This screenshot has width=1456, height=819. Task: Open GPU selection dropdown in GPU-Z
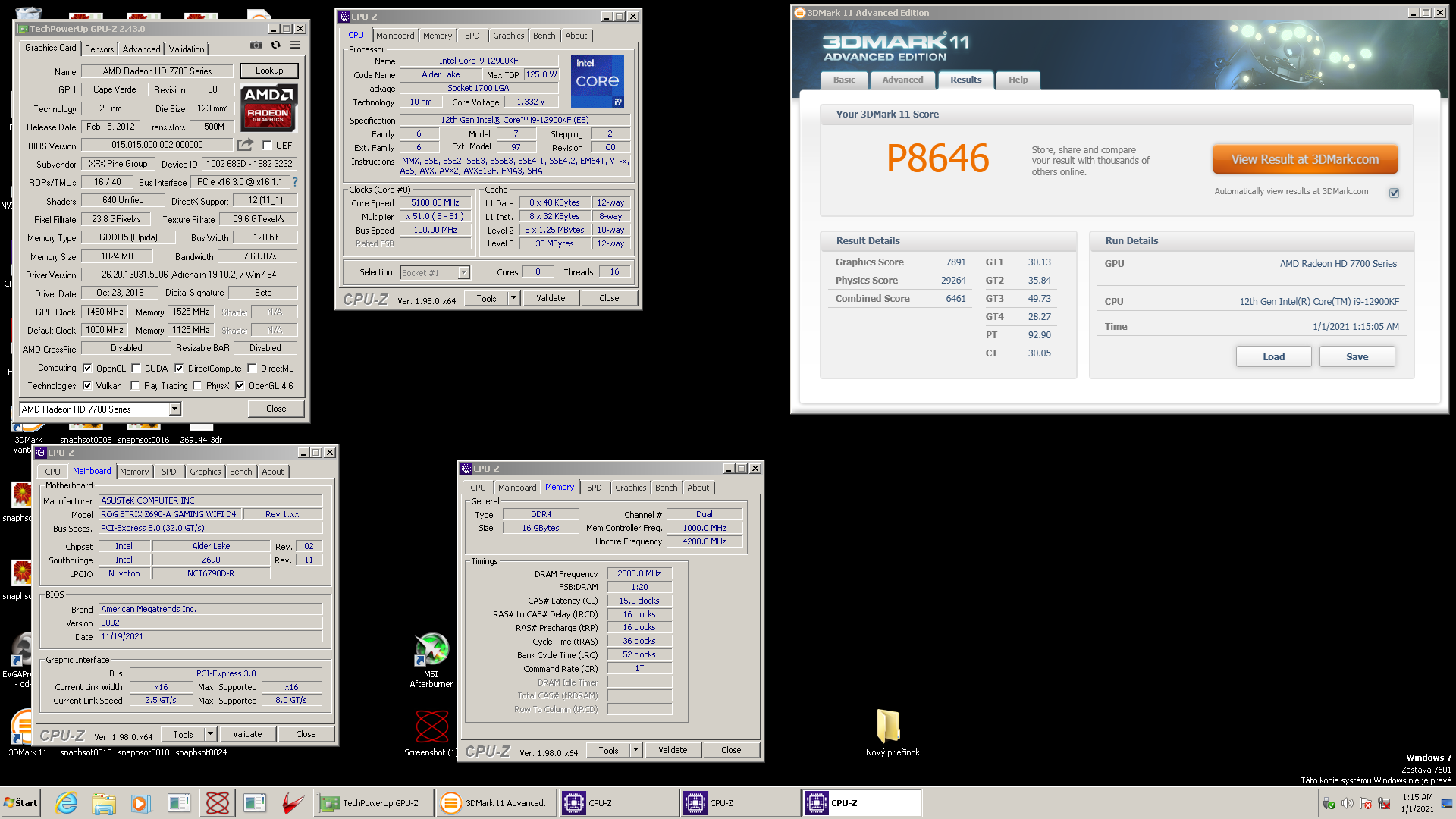[100, 409]
